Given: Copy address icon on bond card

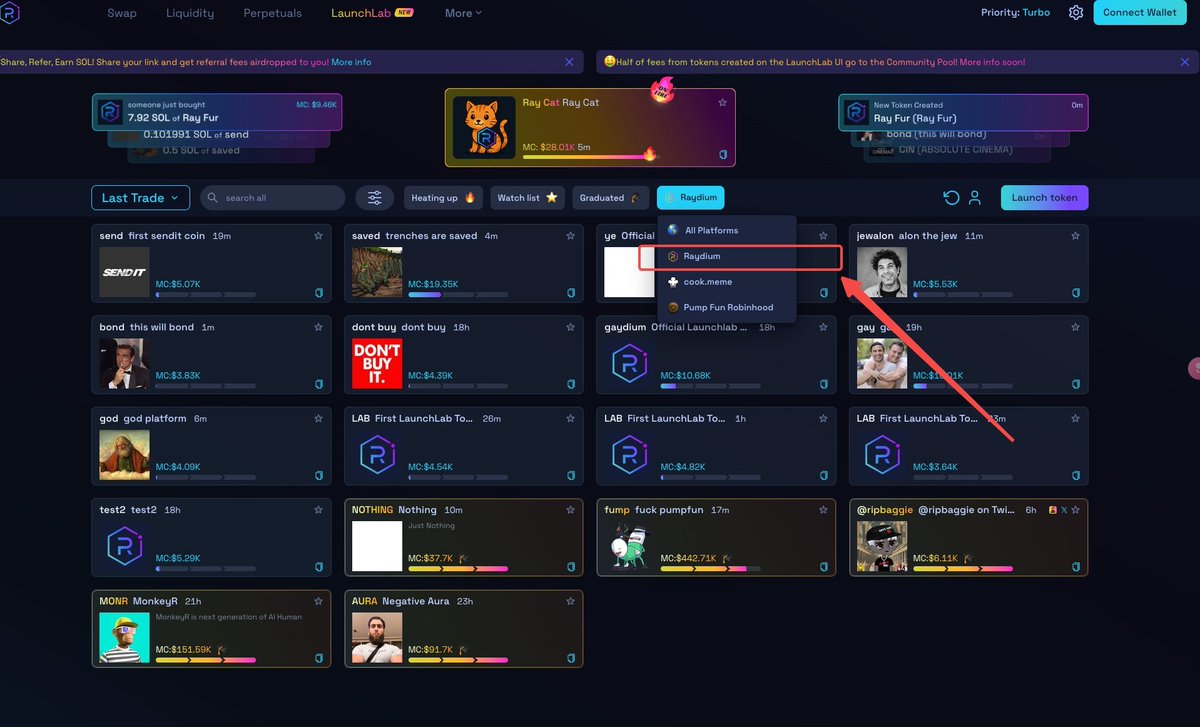Looking at the screenshot, I should pos(319,384).
